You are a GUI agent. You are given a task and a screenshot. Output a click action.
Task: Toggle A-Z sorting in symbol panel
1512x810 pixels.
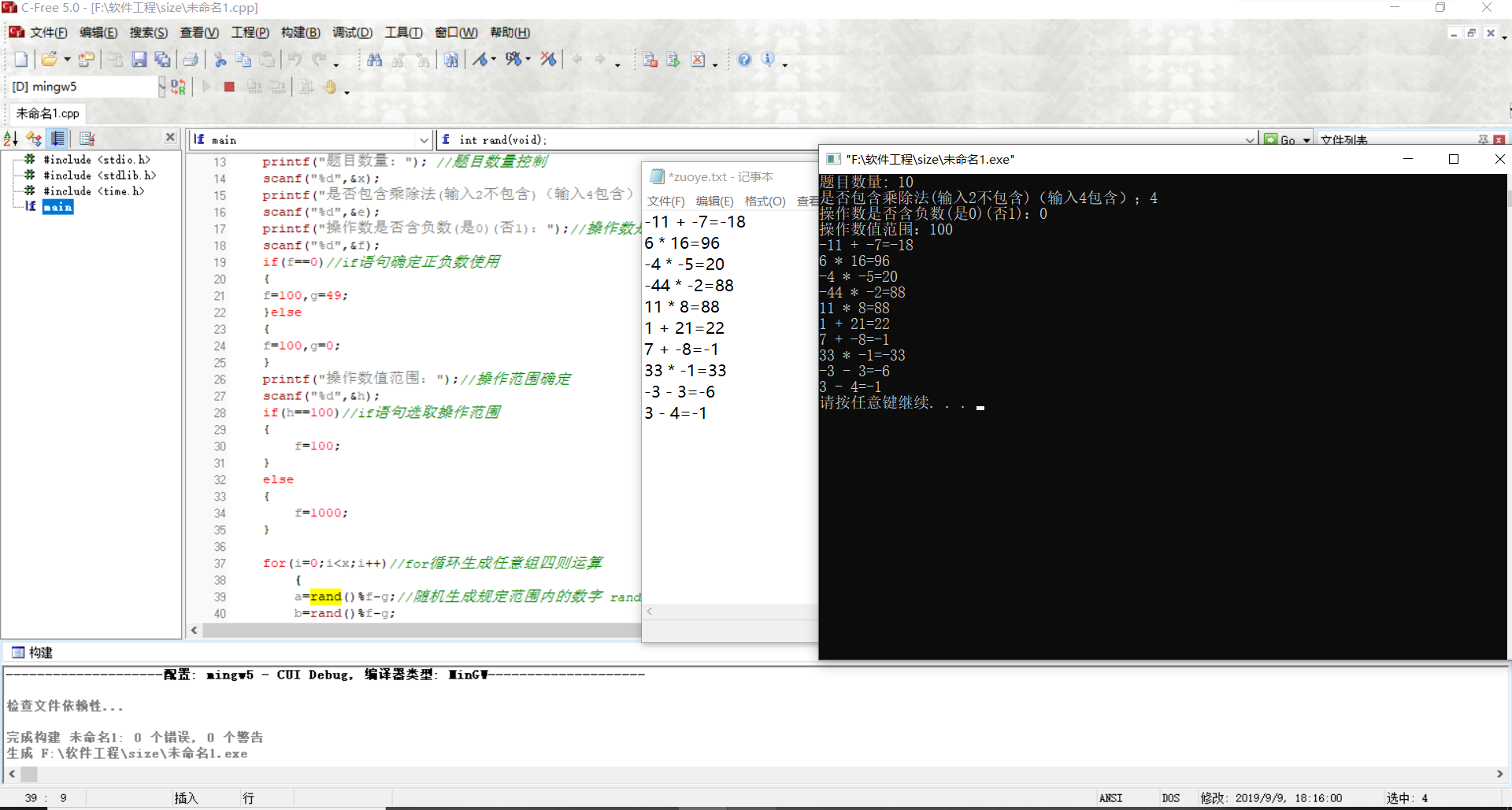11,139
